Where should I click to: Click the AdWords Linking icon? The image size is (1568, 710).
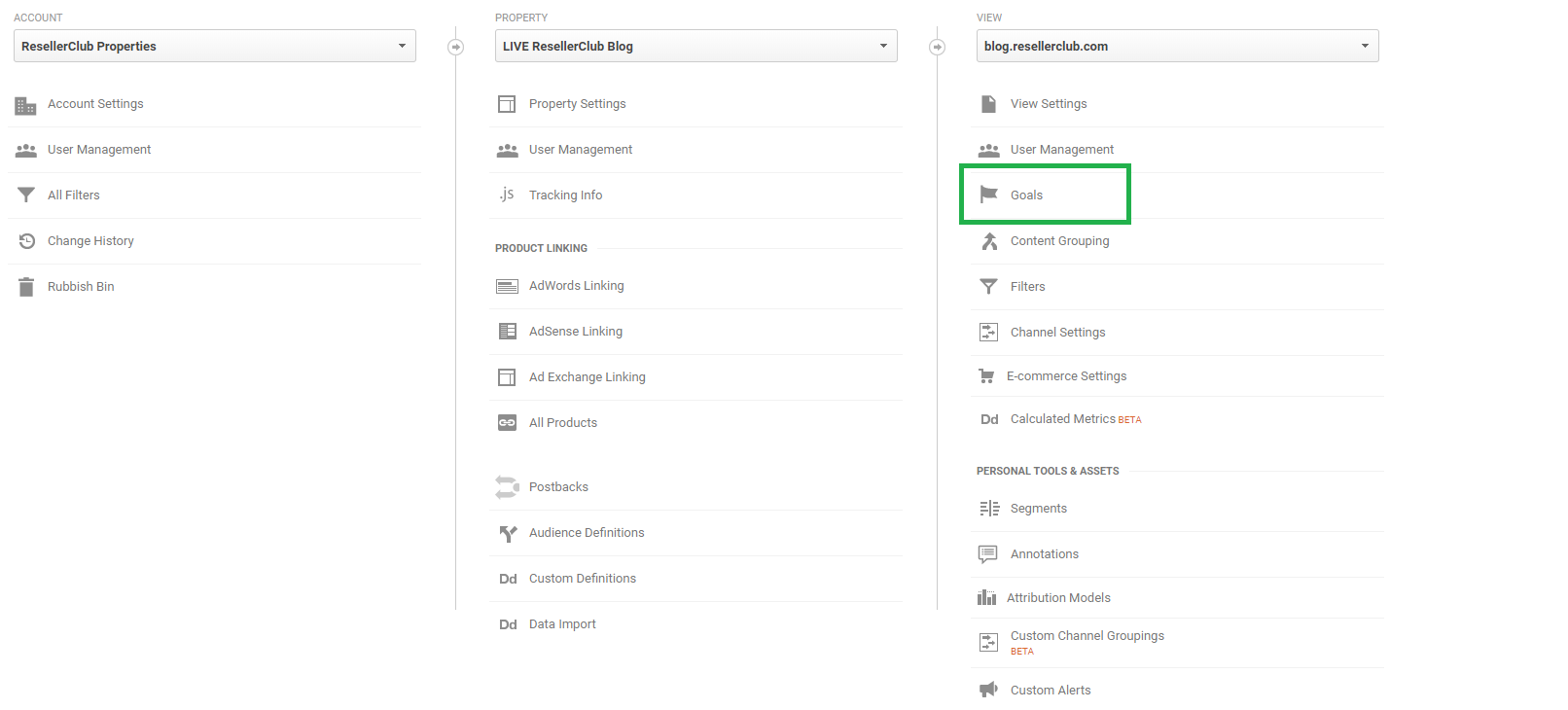click(507, 286)
